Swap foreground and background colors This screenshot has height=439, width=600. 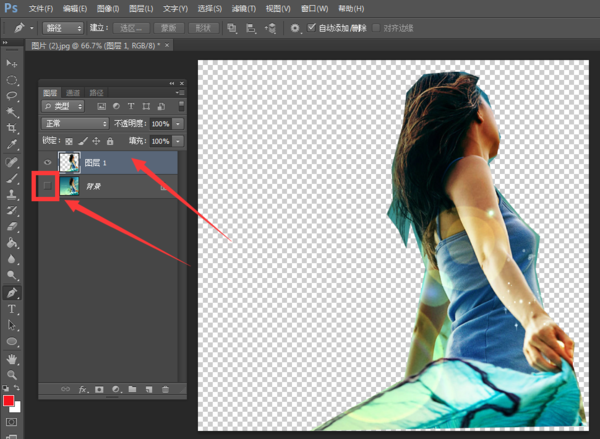17,388
